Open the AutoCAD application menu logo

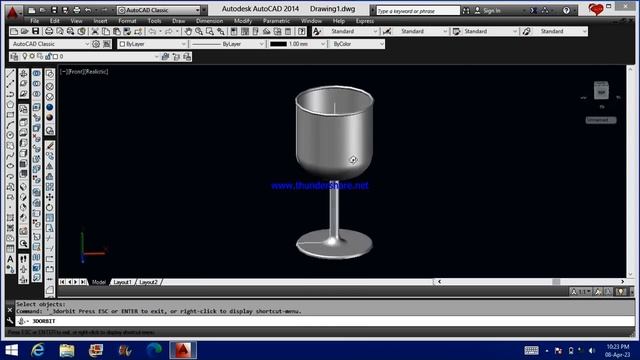click(12, 12)
